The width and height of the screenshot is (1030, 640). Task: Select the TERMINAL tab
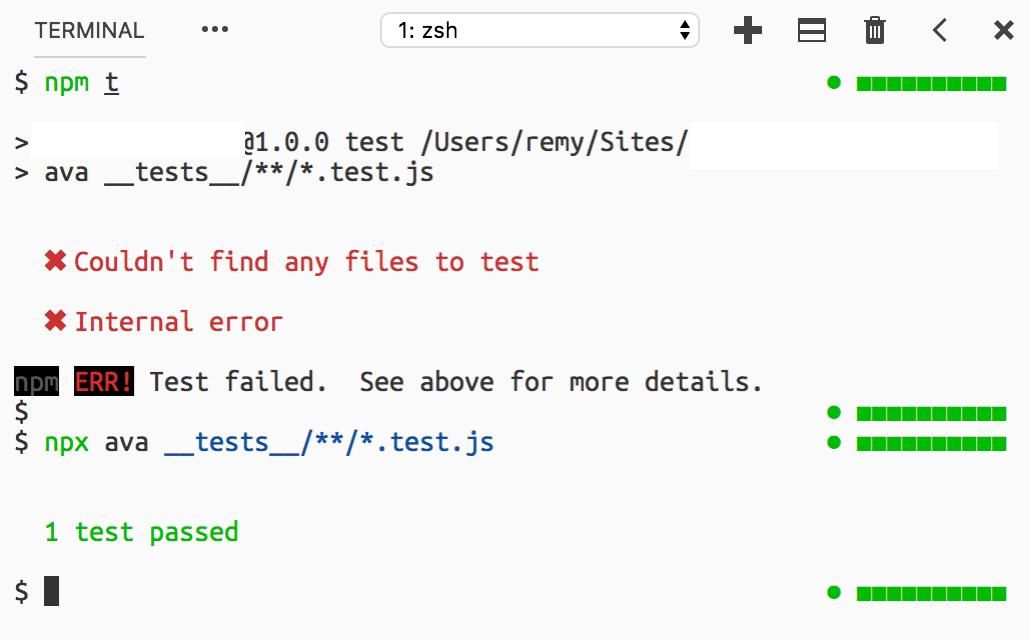[x=89, y=31]
